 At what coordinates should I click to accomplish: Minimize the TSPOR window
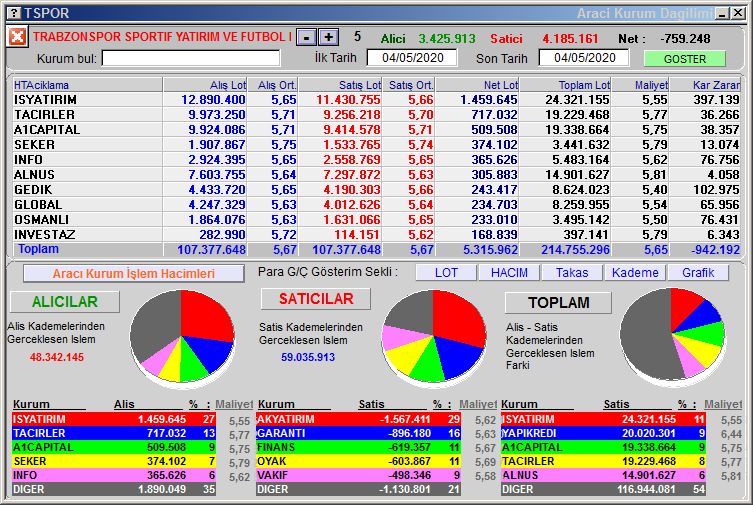coord(722,13)
